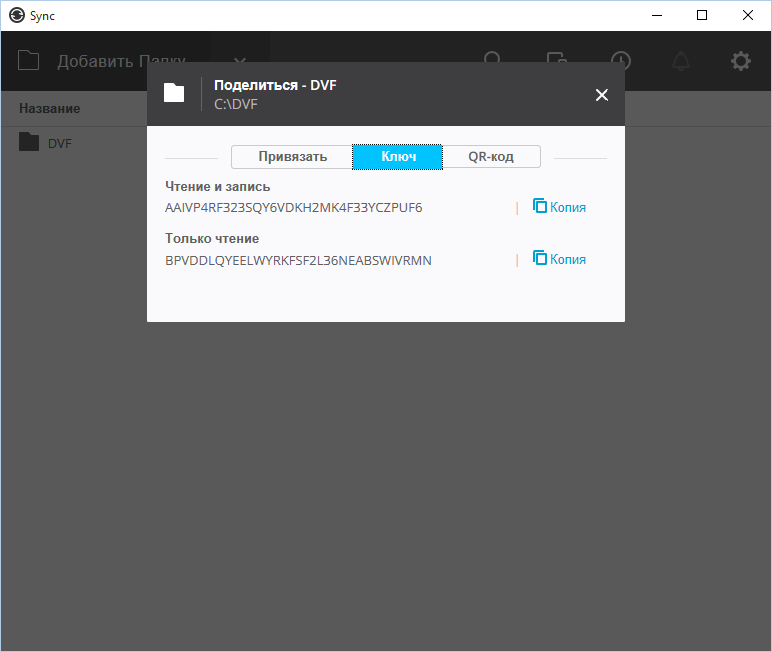Switch to the QR-код tab
Viewport: 772px width, 652px height.
click(x=491, y=157)
